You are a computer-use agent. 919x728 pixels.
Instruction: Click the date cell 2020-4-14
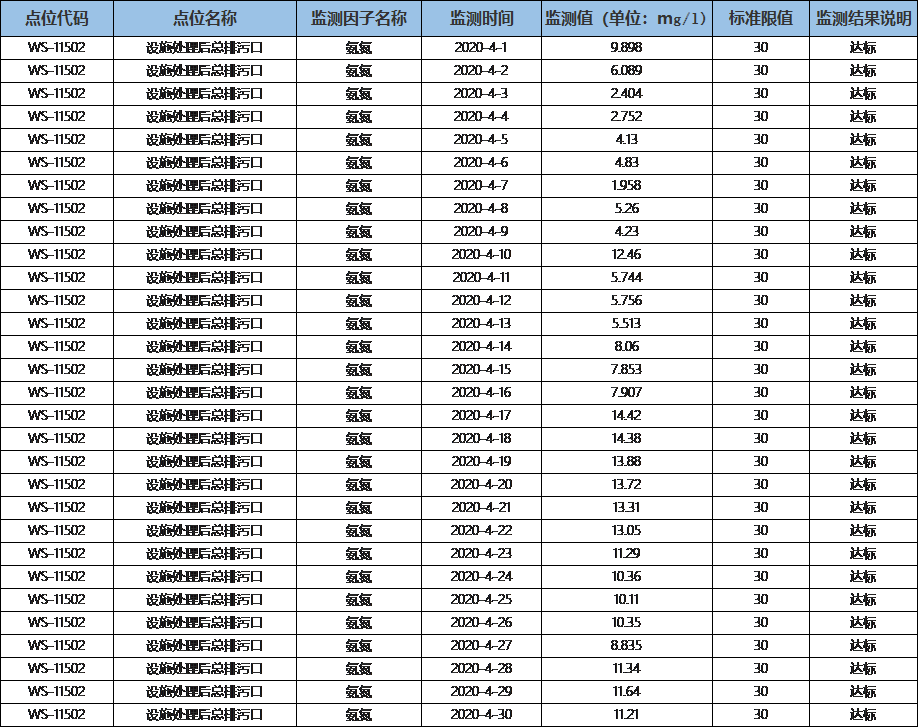(481, 346)
